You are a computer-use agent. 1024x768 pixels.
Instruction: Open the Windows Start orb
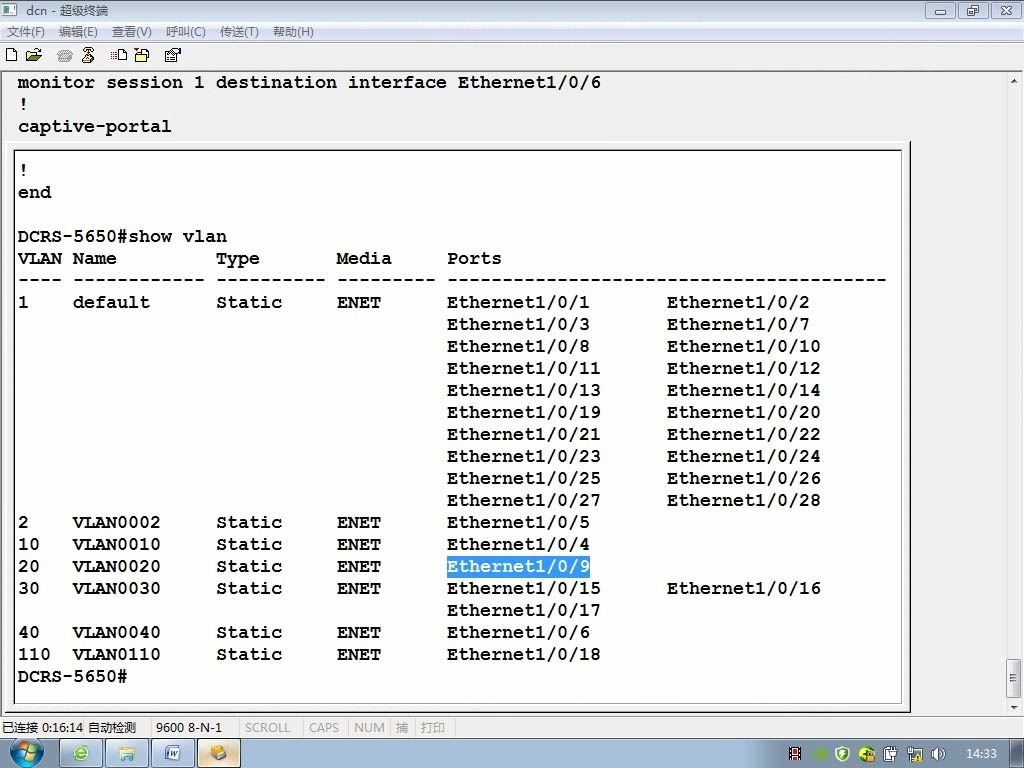[x=26, y=753]
